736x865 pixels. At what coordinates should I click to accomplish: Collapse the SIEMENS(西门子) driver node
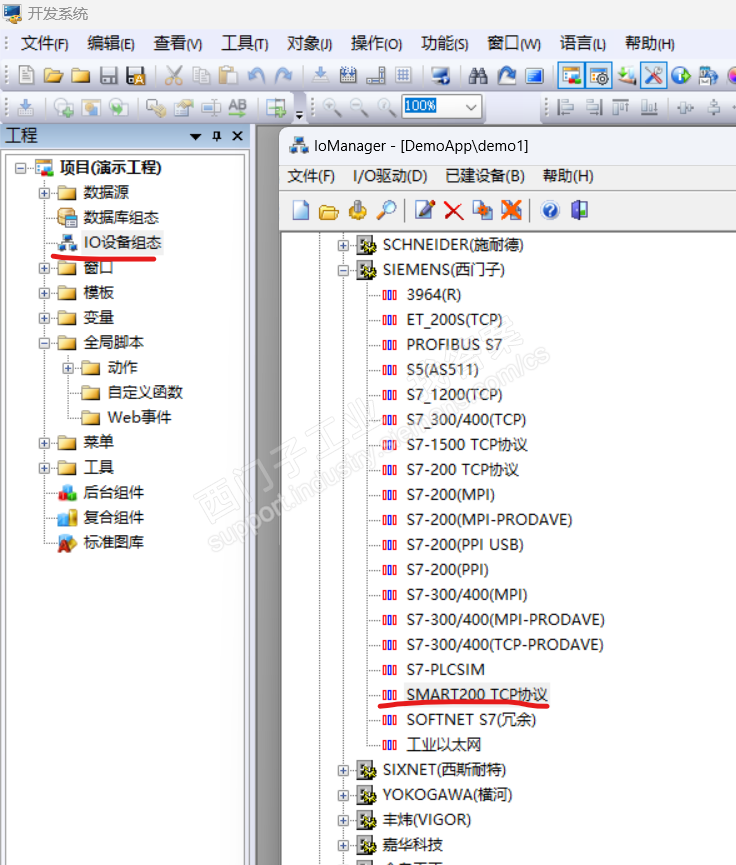pyautogui.click(x=343, y=270)
